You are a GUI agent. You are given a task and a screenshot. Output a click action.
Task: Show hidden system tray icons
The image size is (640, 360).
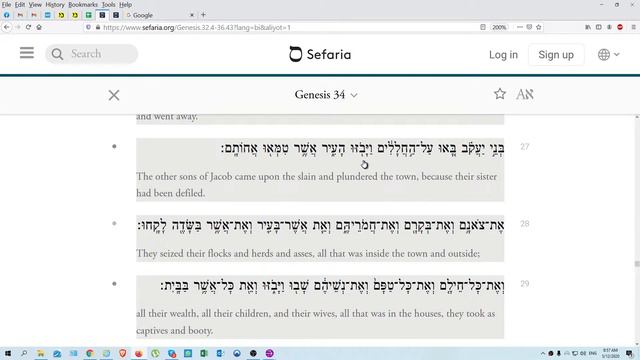point(543,353)
